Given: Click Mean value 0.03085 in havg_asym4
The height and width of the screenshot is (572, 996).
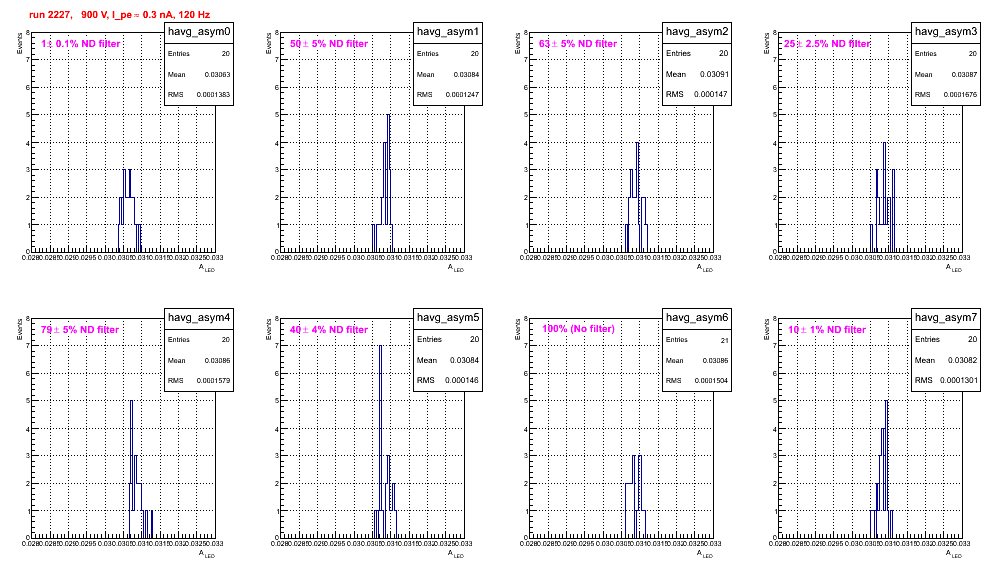Looking at the screenshot, I should tap(217, 360).
